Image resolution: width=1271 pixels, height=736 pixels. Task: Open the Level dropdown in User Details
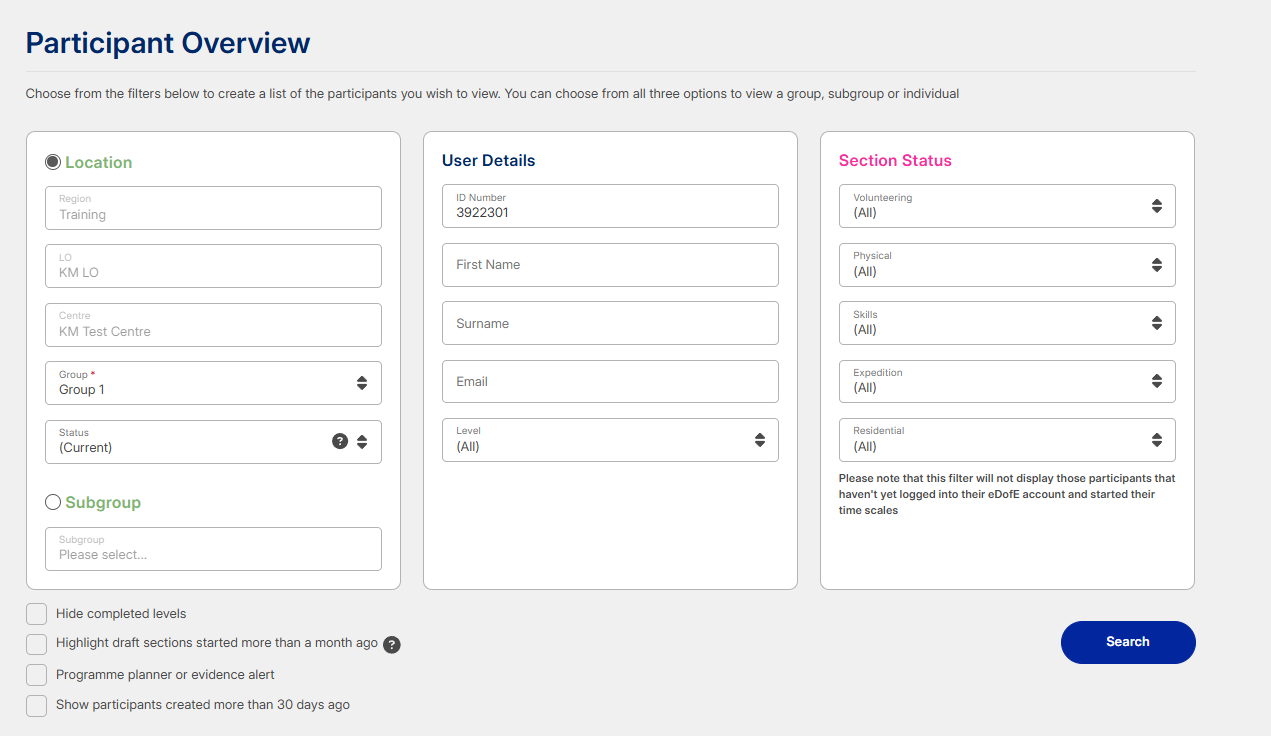tap(609, 440)
